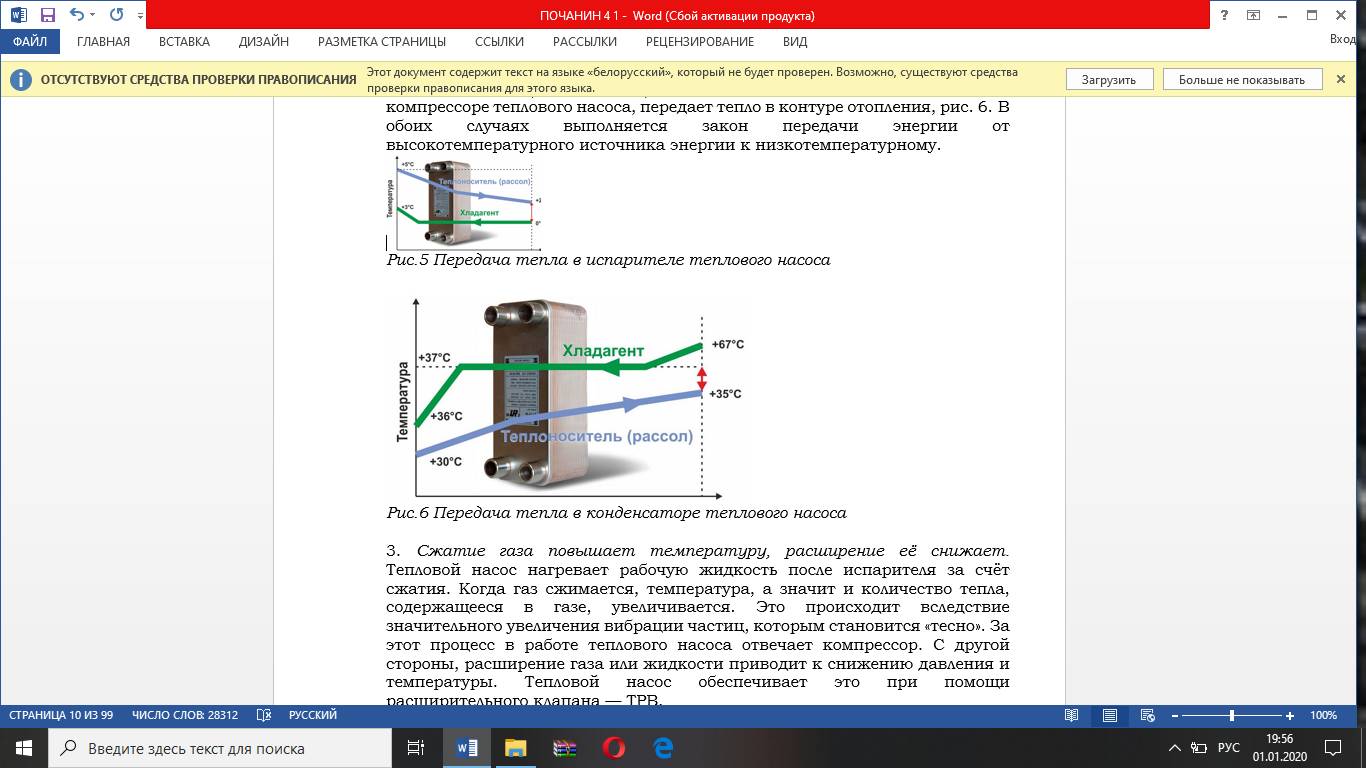Open Customize Quick Access Toolbar dropdown

[139, 16]
